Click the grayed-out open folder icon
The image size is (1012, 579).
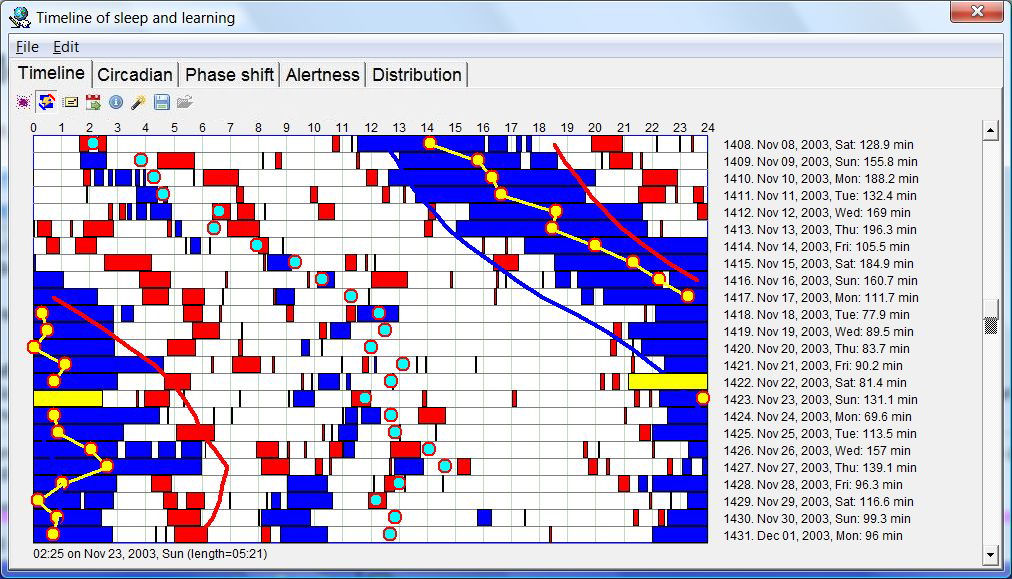click(x=185, y=102)
